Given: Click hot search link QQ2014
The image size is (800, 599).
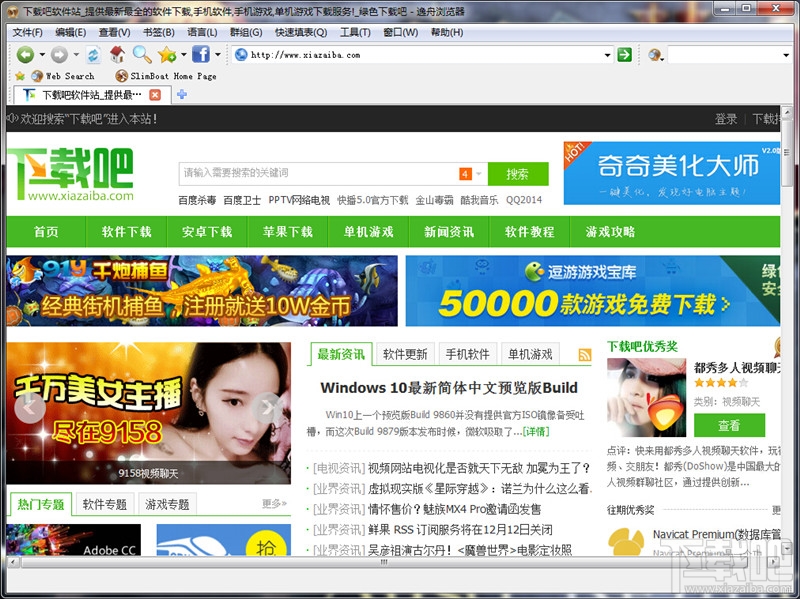Looking at the screenshot, I should pyautogui.click(x=524, y=200).
